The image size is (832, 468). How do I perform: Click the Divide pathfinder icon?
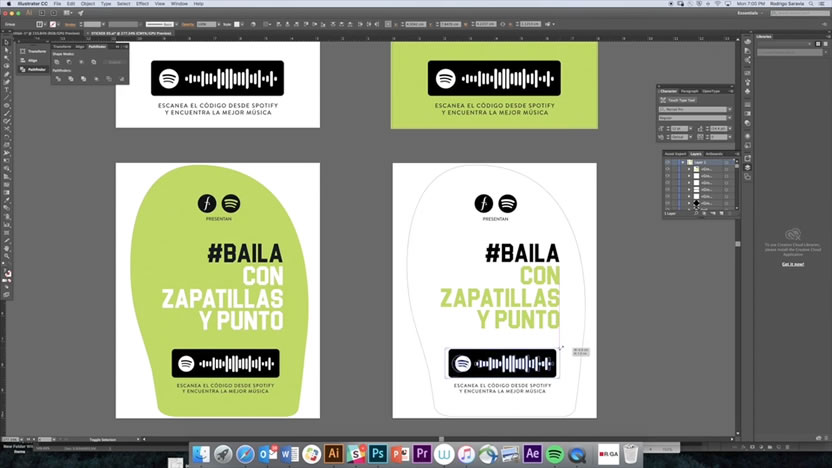58,79
